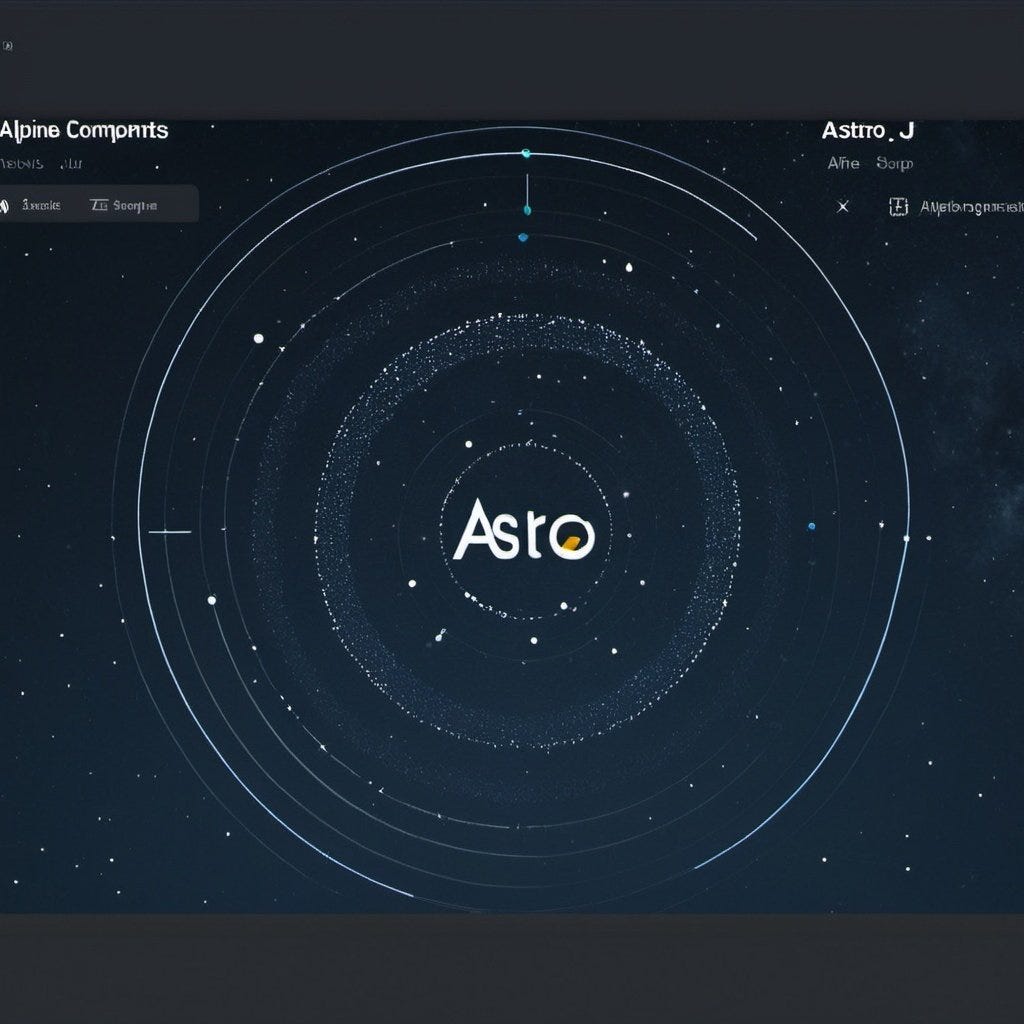Image resolution: width=1024 pixels, height=1024 pixels.
Task: Select the teal node at the top orbit
Action: coord(524,153)
